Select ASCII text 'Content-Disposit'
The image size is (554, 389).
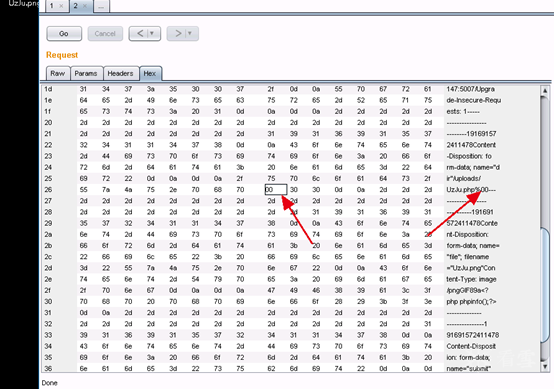click(471, 346)
